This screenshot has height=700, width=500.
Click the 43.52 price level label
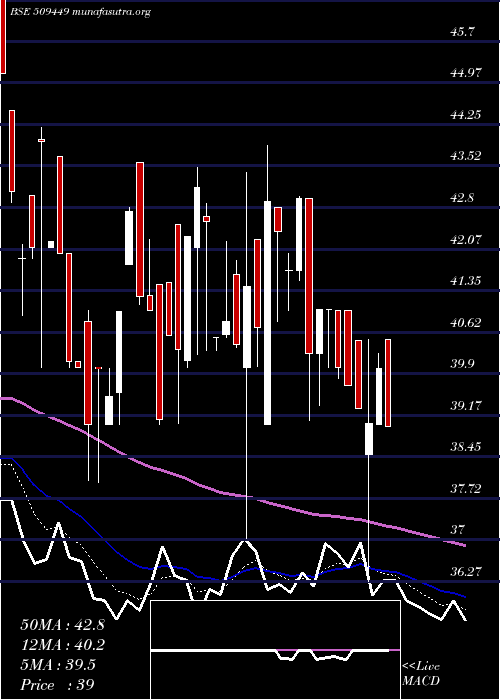click(x=466, y=156)
